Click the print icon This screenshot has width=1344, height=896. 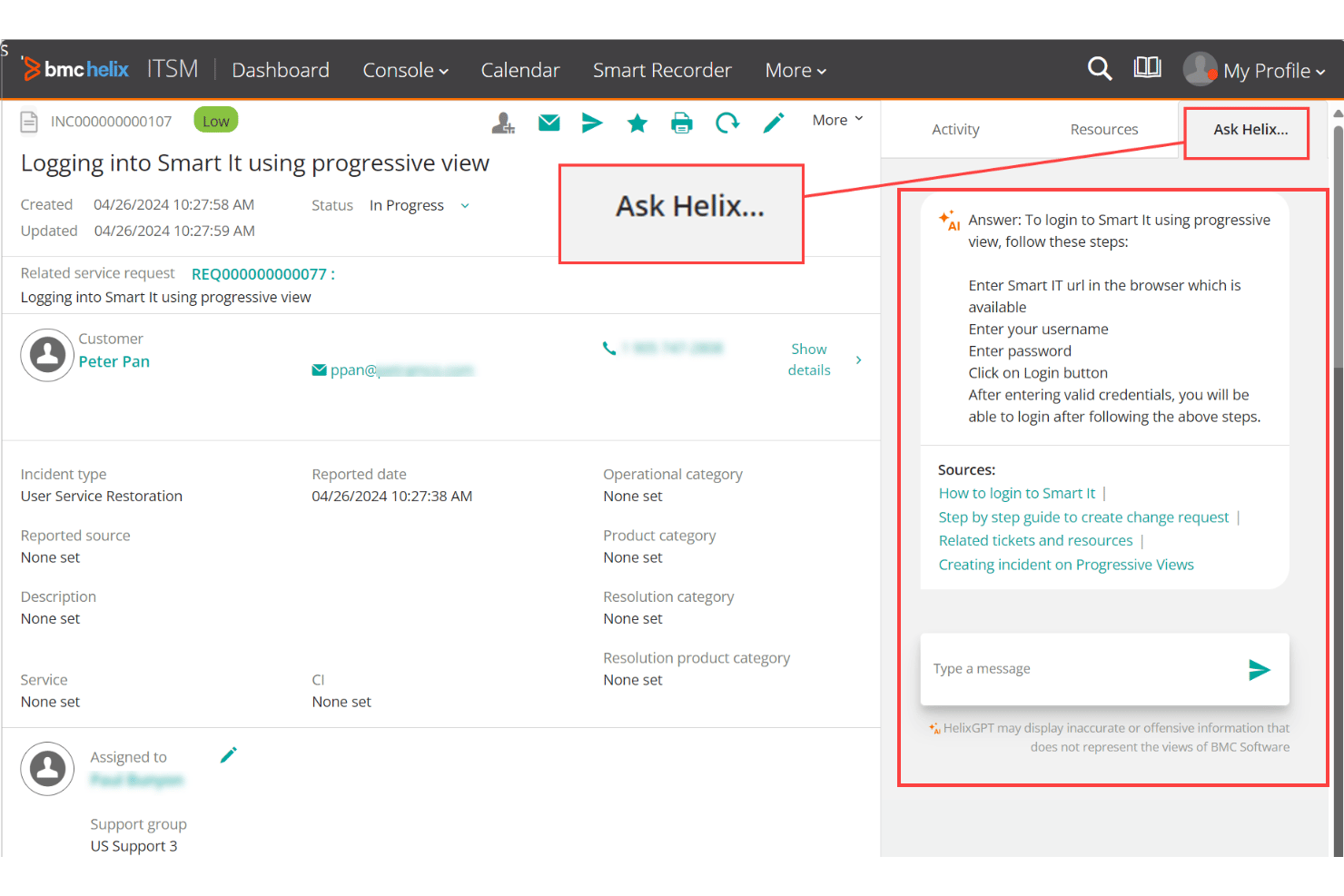click(682, 123)
